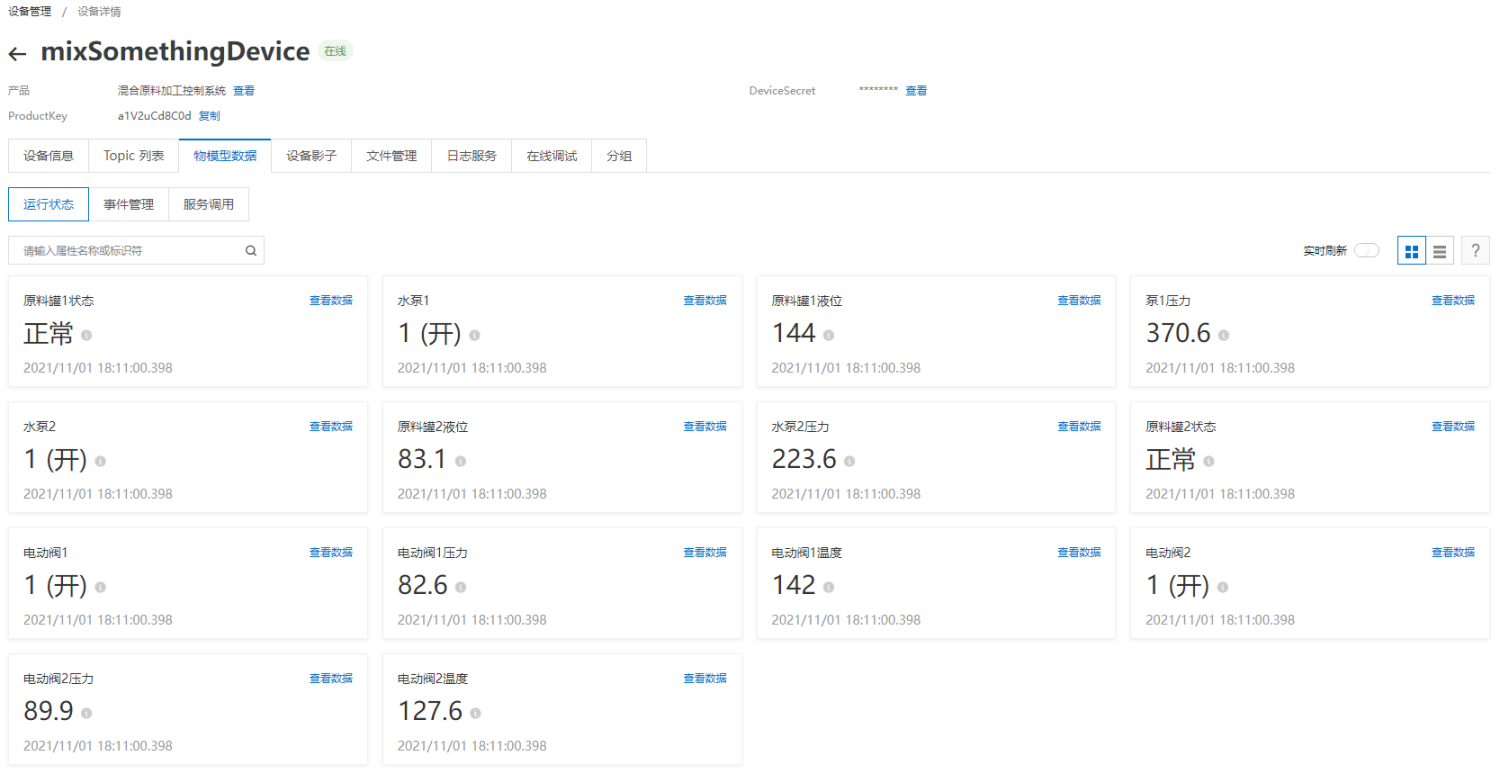Click the 在线 status badge

(x=335, y=51)
